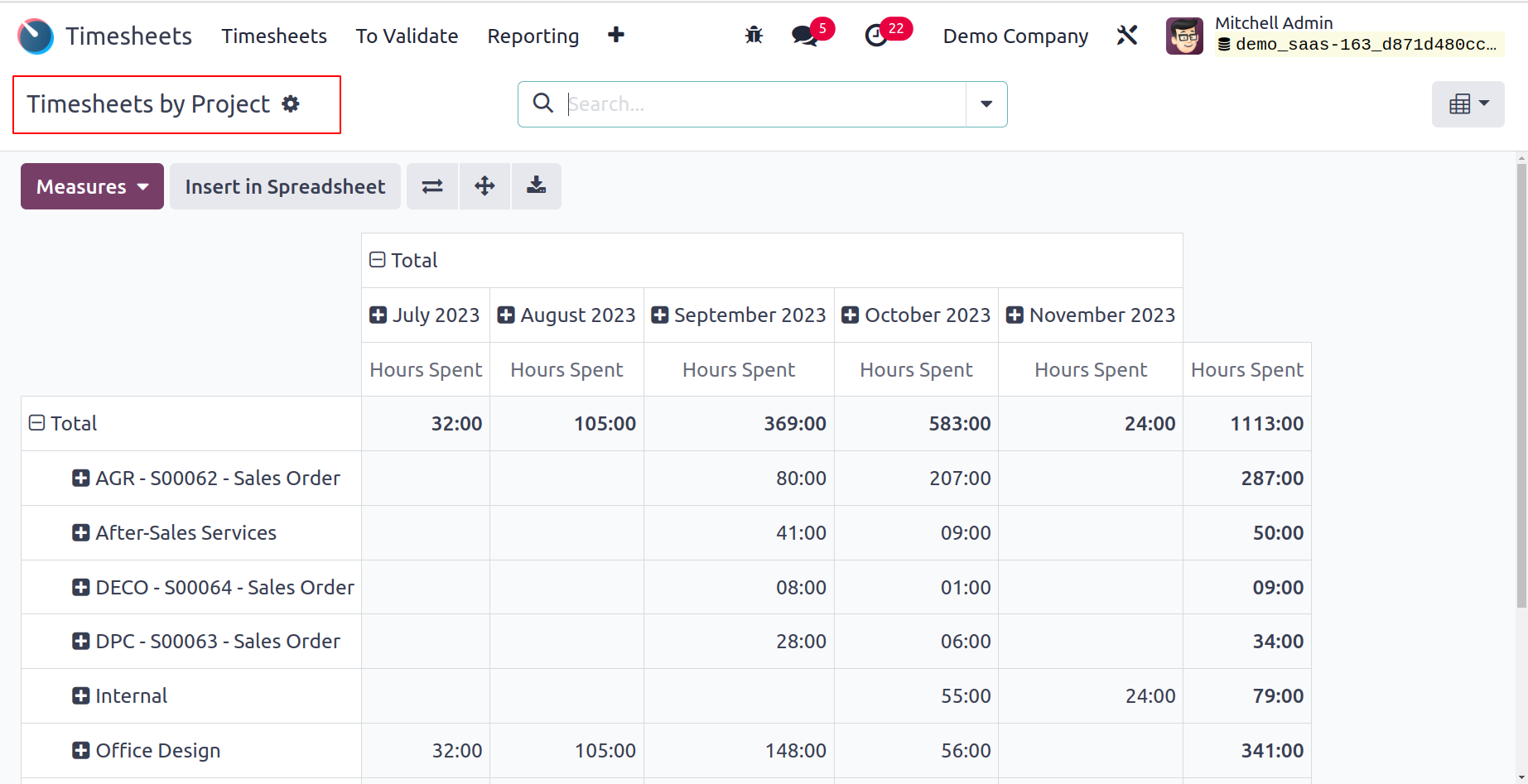1528x784 pixels.
Task: Expand November 2023 column
Action: click(1015, 315)
